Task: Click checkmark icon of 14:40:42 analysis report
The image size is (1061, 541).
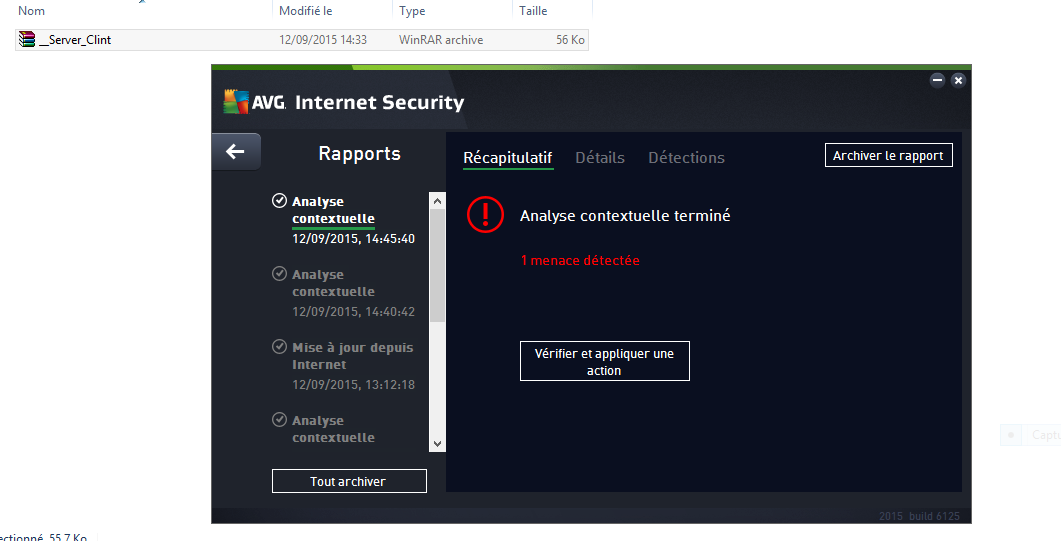Action: 280,274
